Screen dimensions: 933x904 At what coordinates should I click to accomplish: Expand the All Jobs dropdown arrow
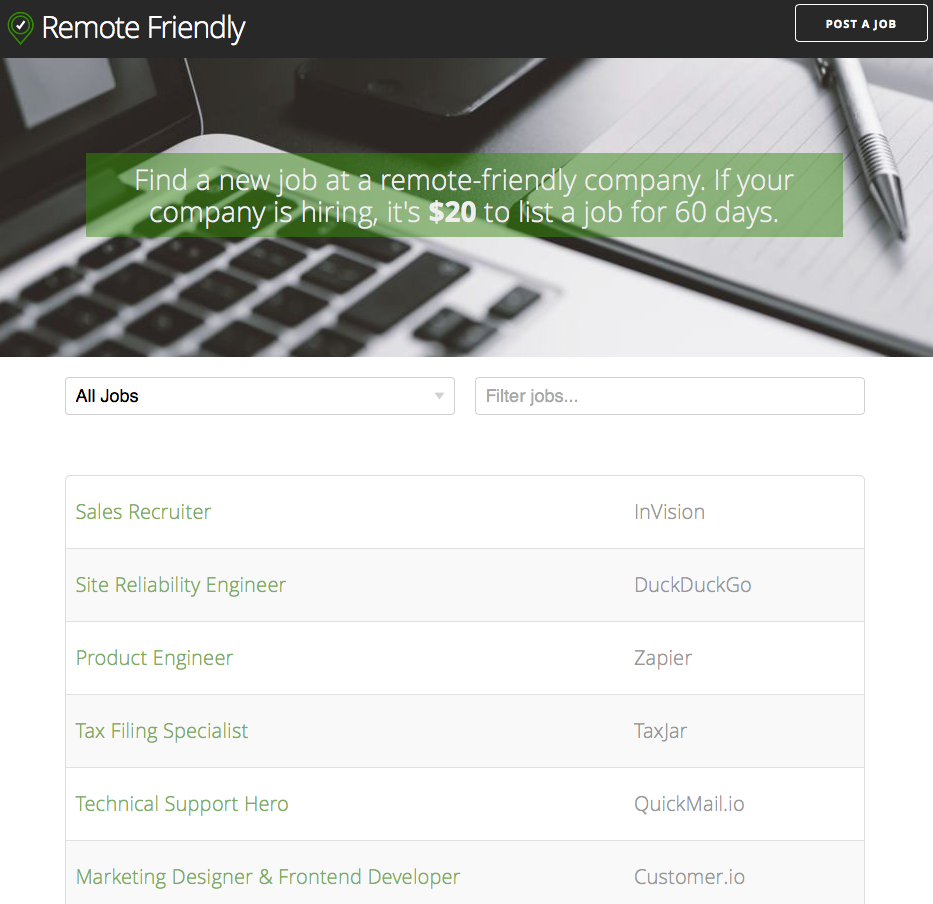tap(439, 396)
